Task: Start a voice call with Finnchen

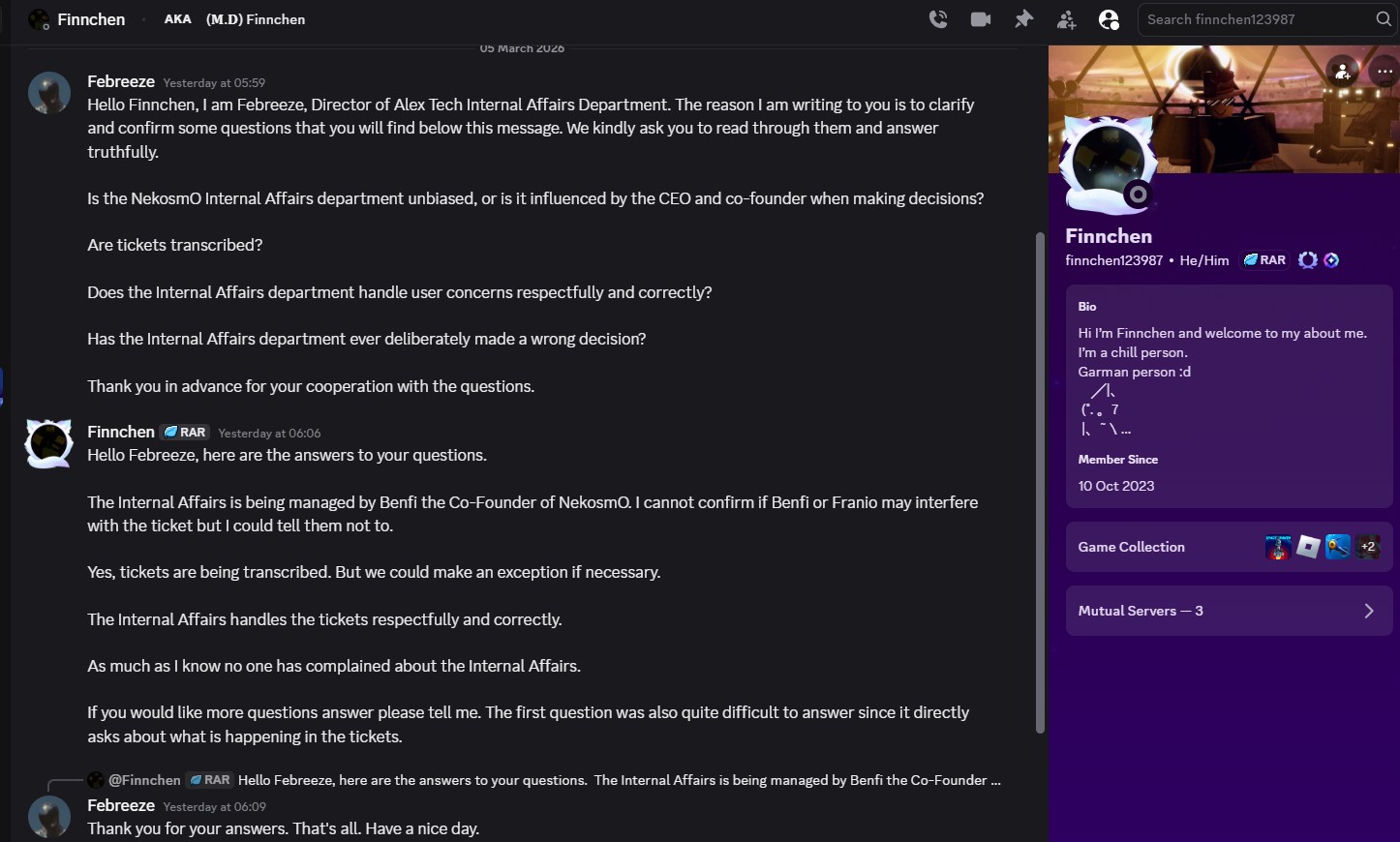Action: [x=937, y=19]
